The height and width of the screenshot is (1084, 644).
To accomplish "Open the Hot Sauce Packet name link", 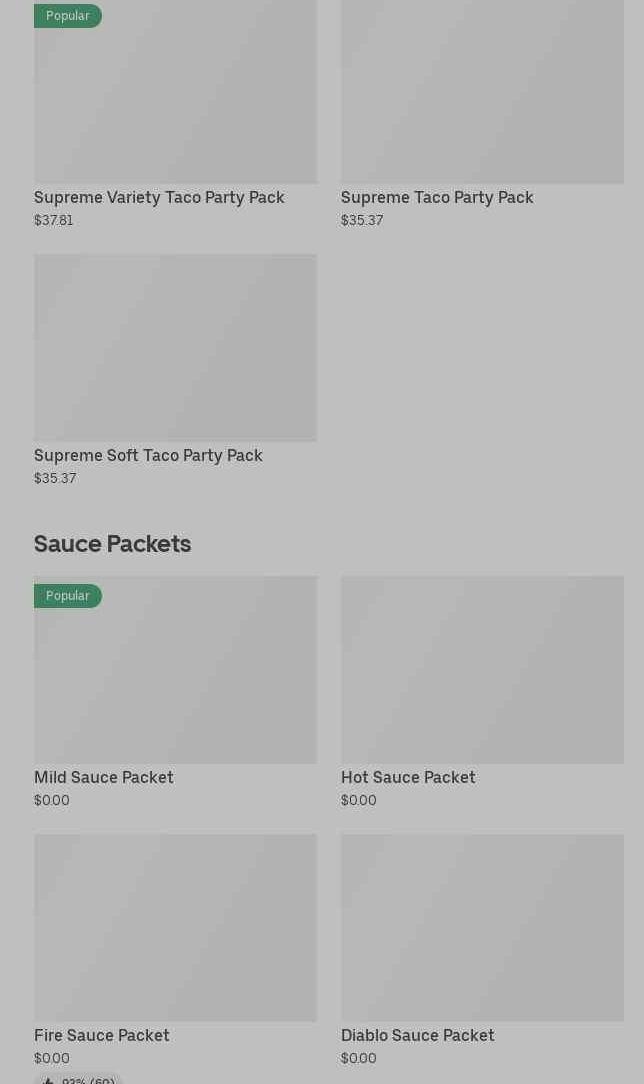I will coord(408,777).
